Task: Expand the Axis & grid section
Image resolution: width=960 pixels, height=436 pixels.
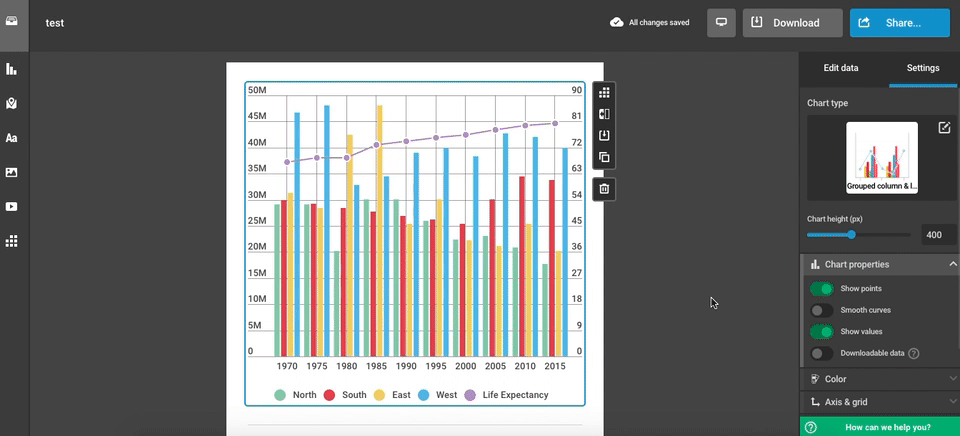Action: click(x=880, y=402)
